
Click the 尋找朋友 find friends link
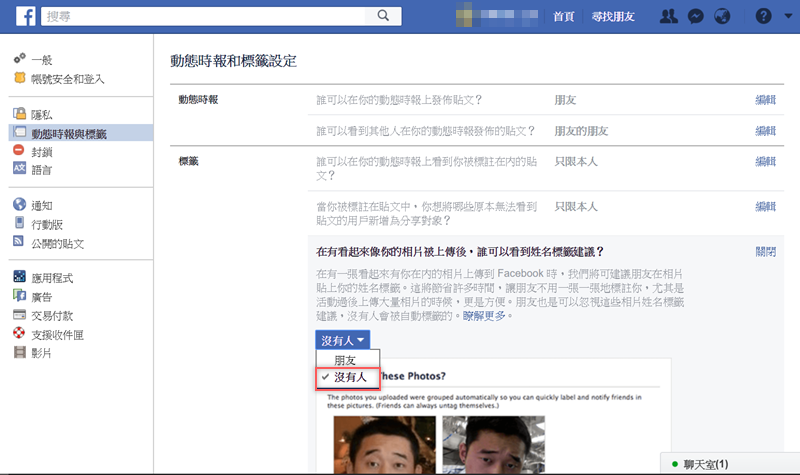(613, 16)
